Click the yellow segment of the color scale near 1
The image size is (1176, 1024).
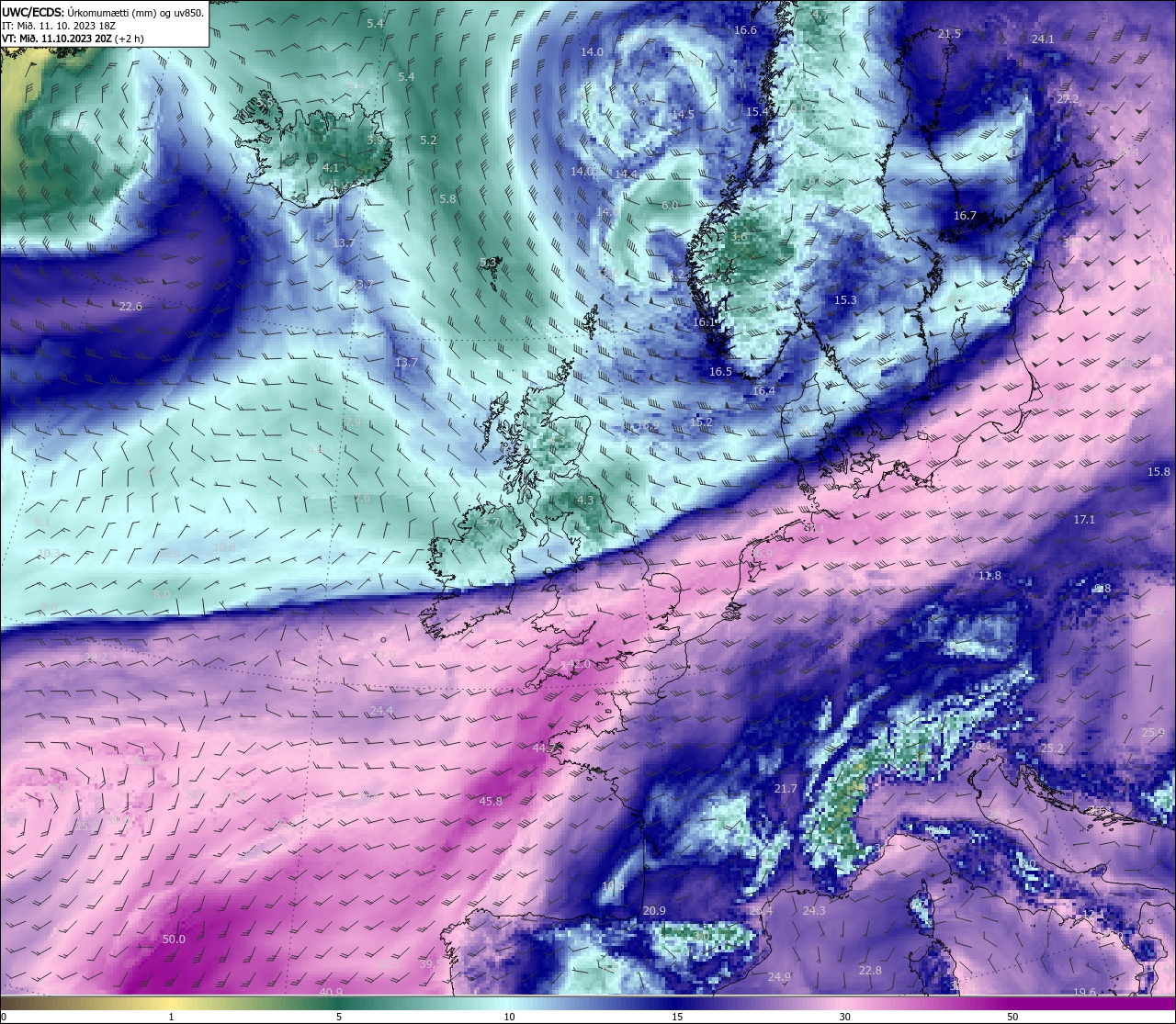pos(171,1003)
